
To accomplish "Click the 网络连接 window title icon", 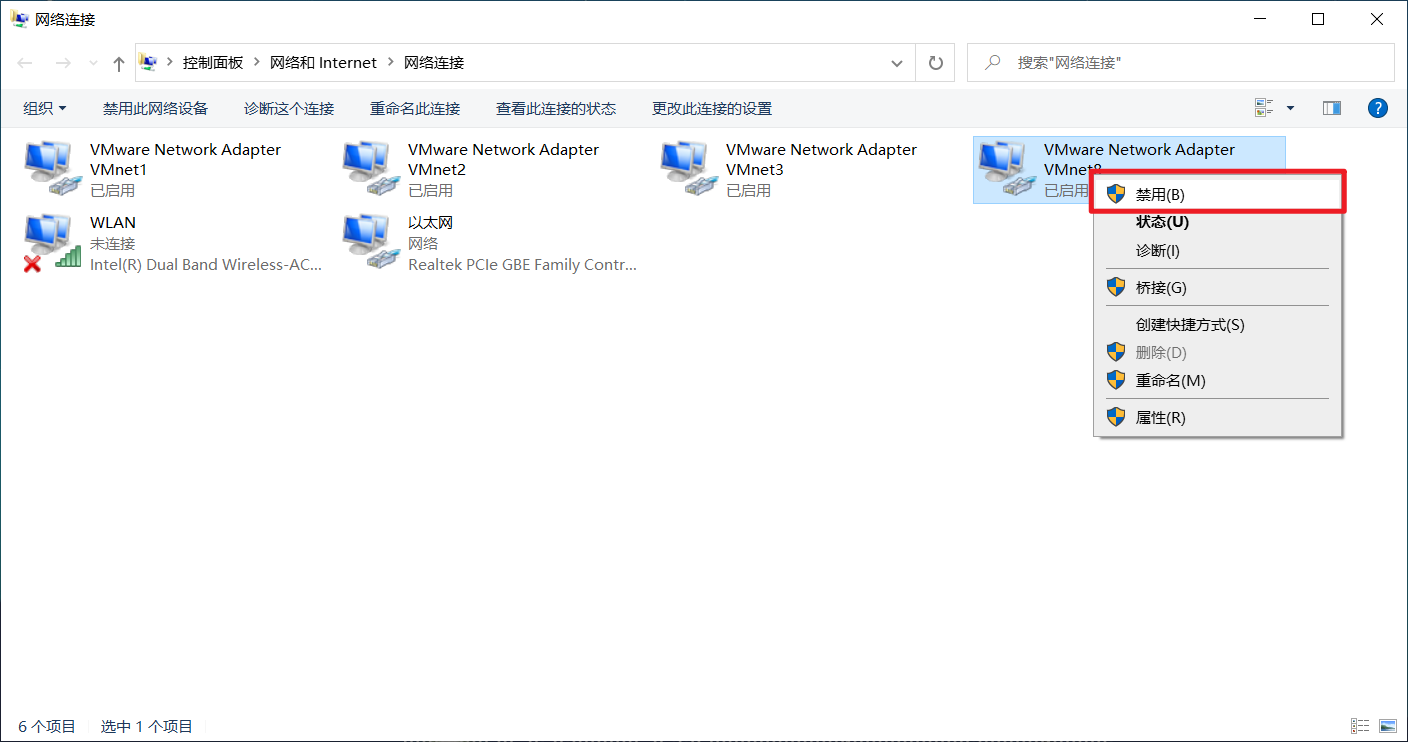I will click(x=19, y=19).
